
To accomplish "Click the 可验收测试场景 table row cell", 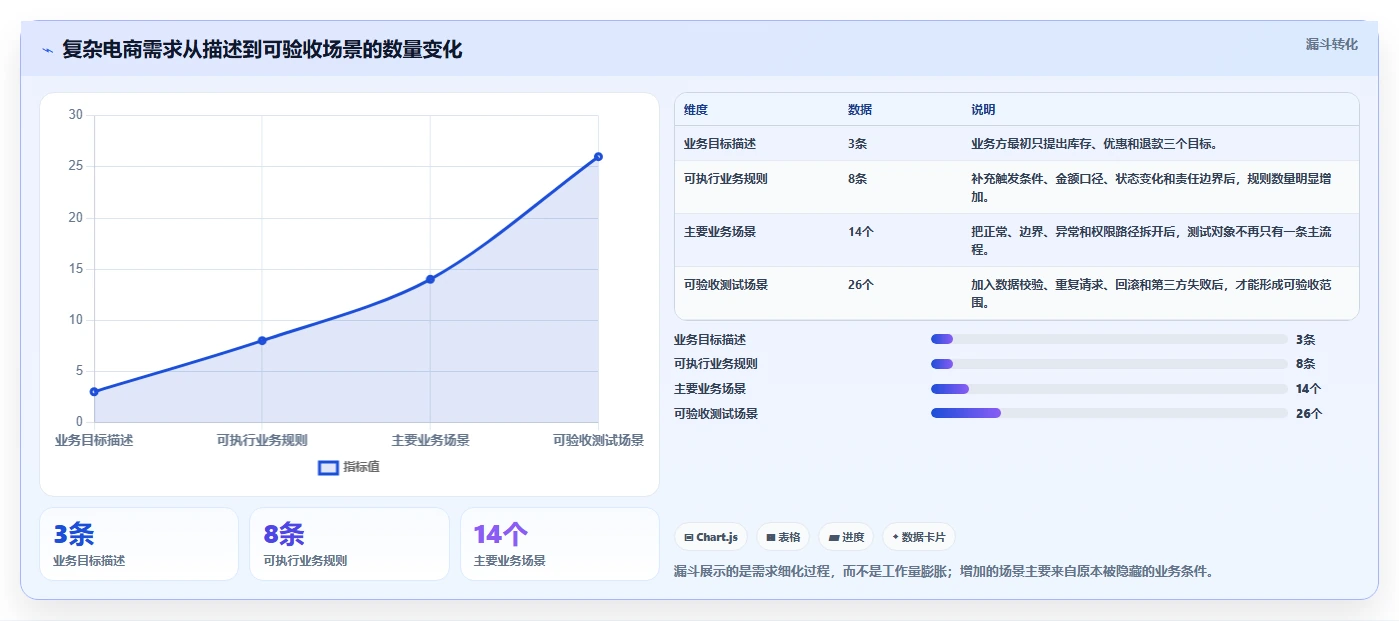I will [x=726, y=285].
